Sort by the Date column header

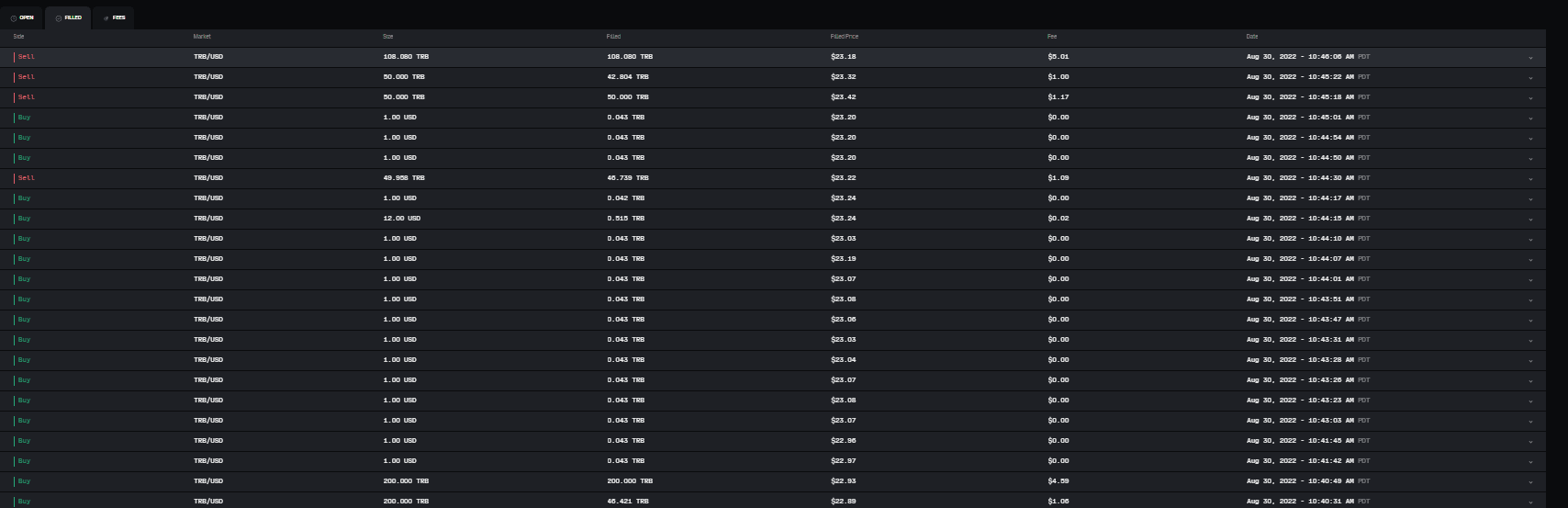[x=1252, y=37]
